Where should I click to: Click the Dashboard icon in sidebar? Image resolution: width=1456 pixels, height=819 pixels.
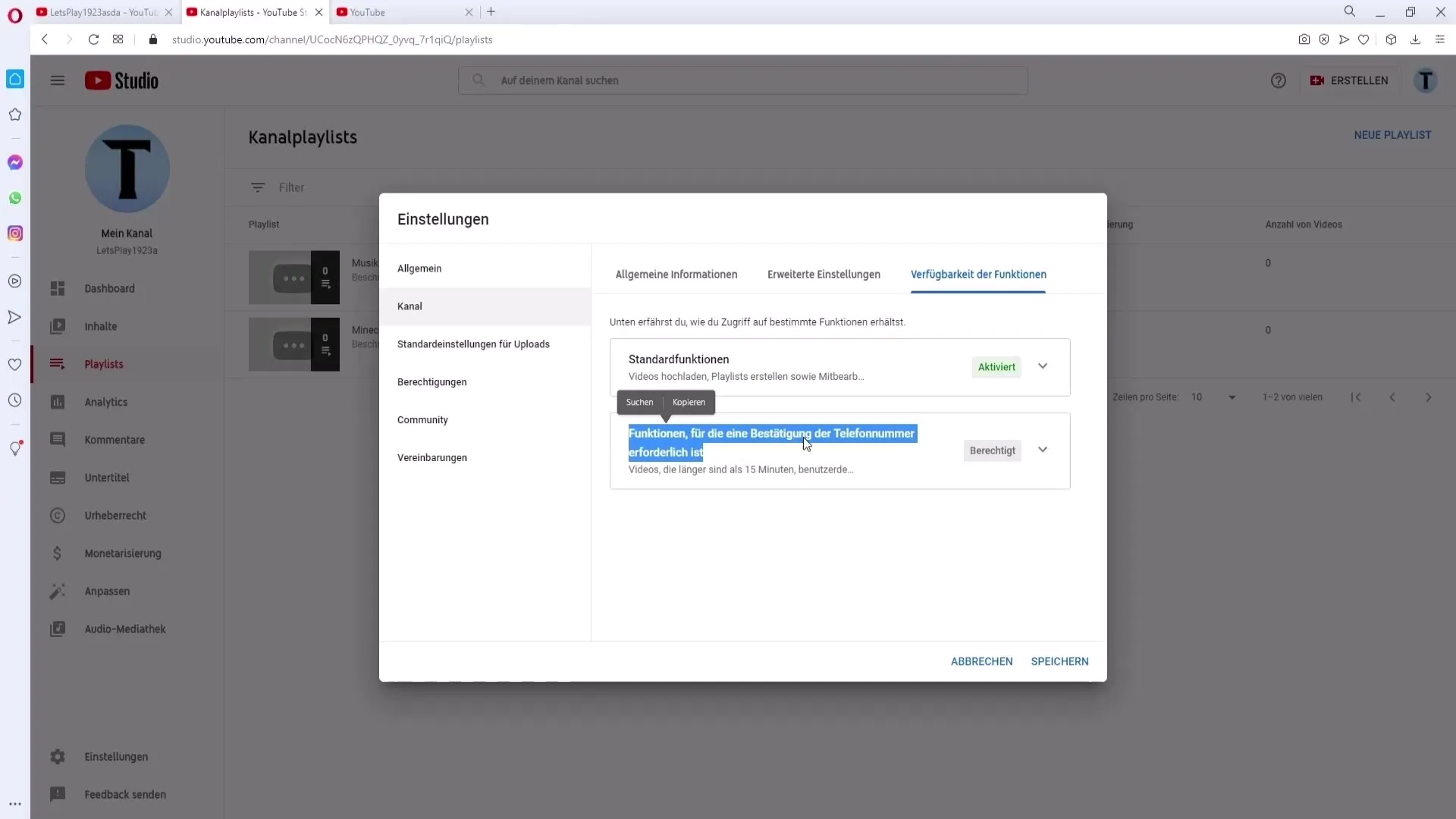(x=57, y=288)
